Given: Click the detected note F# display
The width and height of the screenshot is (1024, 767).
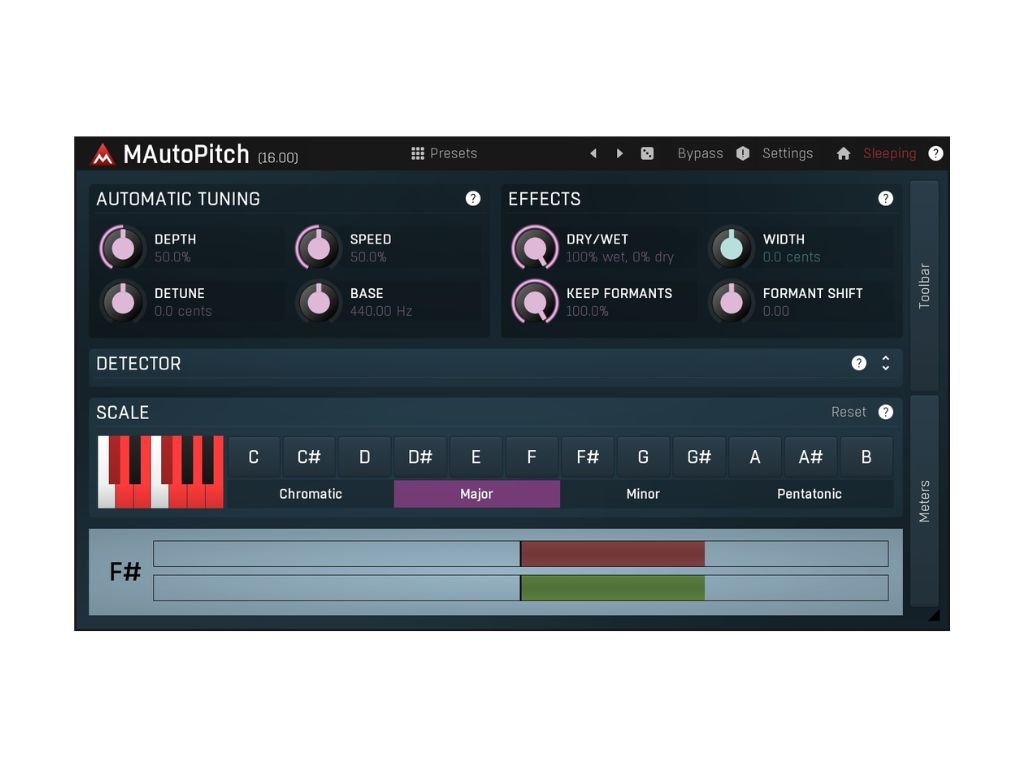Looking at the screenshot, I should pos(125,572).
